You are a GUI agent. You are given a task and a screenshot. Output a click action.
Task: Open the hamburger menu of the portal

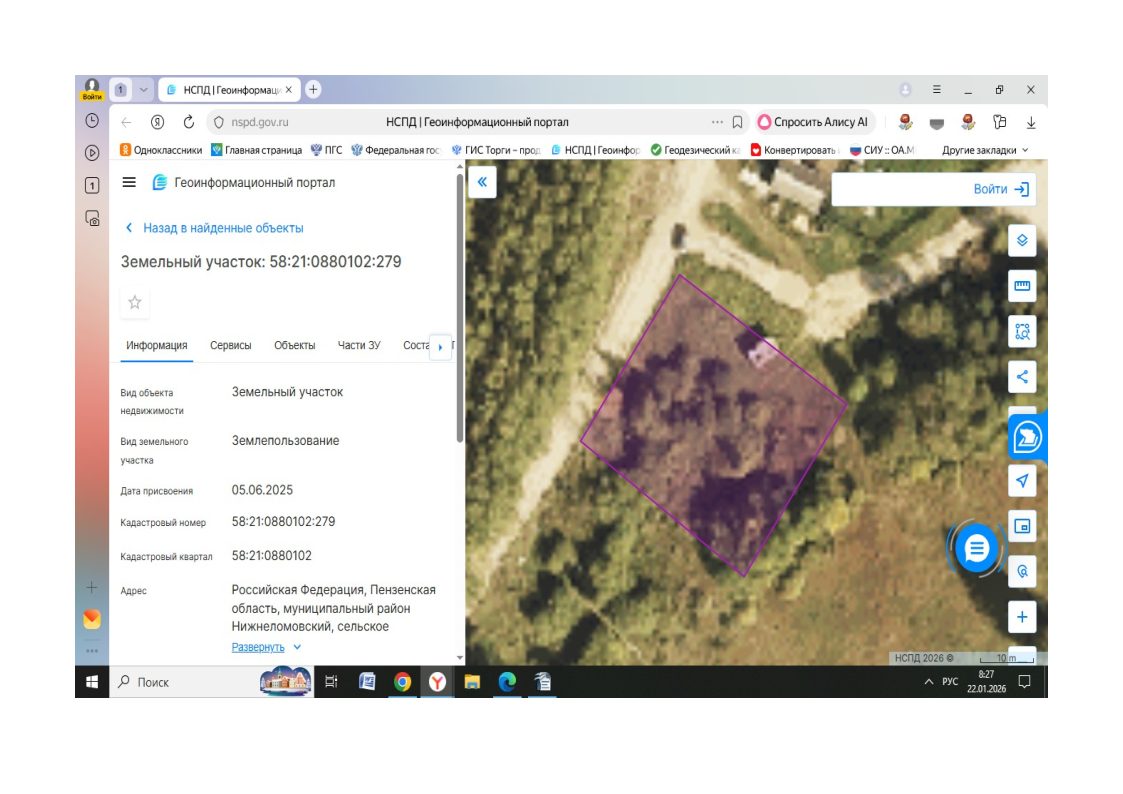(x=129, y=182)
